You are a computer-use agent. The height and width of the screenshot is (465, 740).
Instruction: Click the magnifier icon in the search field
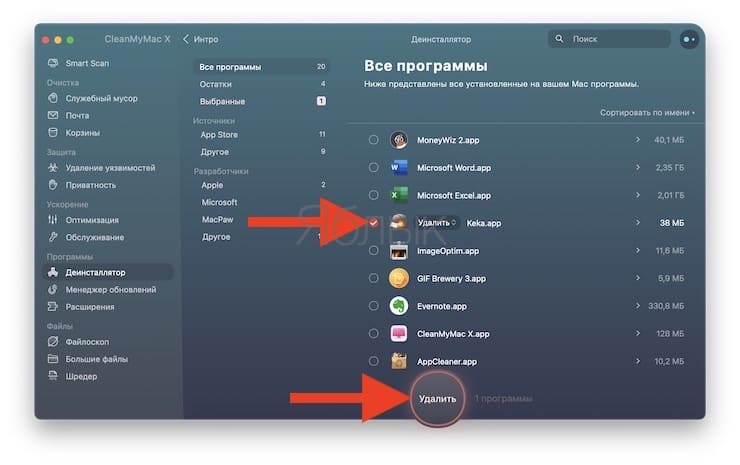coord(559,39)
